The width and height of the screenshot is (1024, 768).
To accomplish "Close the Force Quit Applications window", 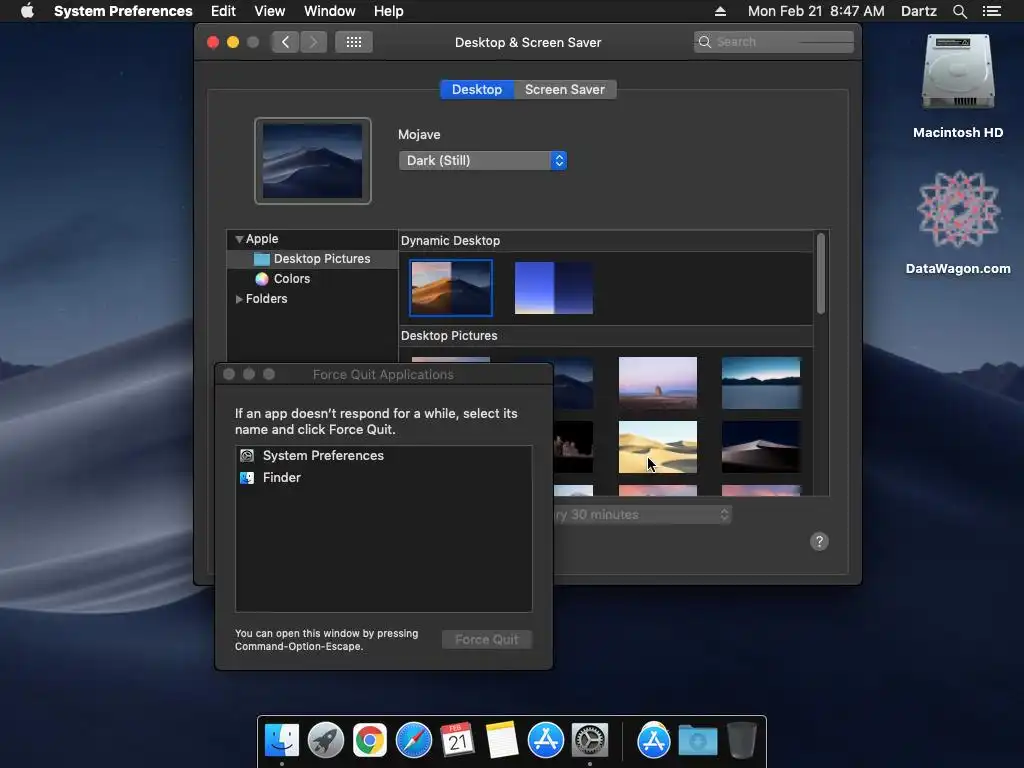I will (229, 374).
